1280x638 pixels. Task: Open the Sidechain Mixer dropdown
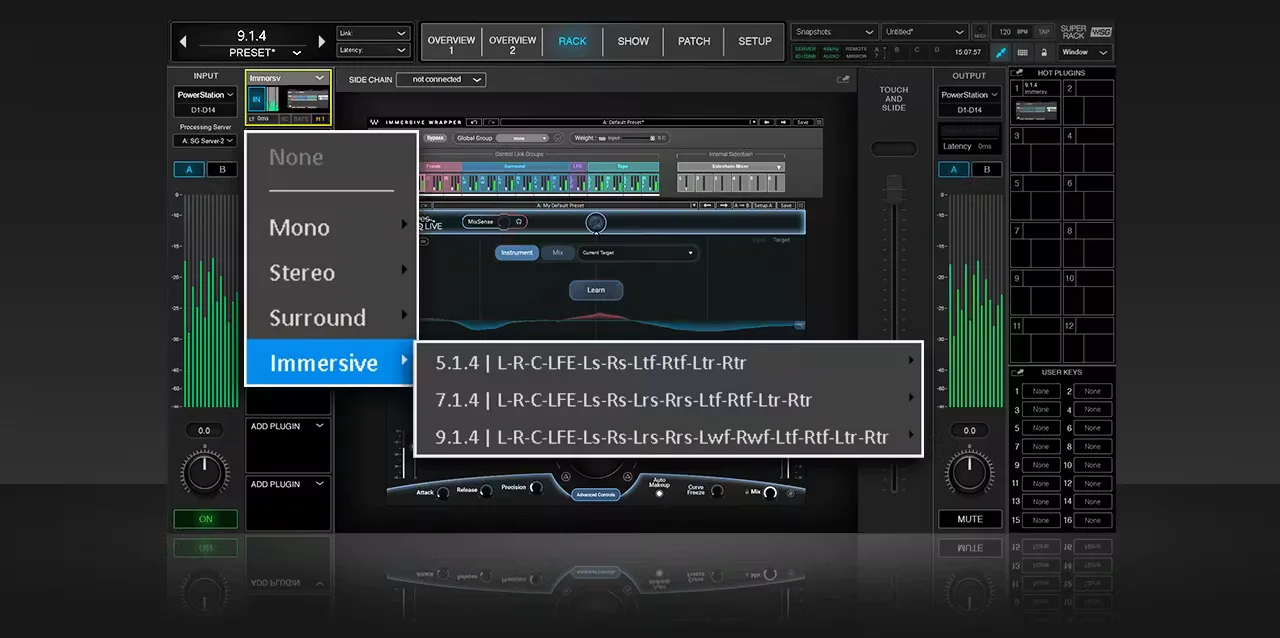[x=731, y=167]
